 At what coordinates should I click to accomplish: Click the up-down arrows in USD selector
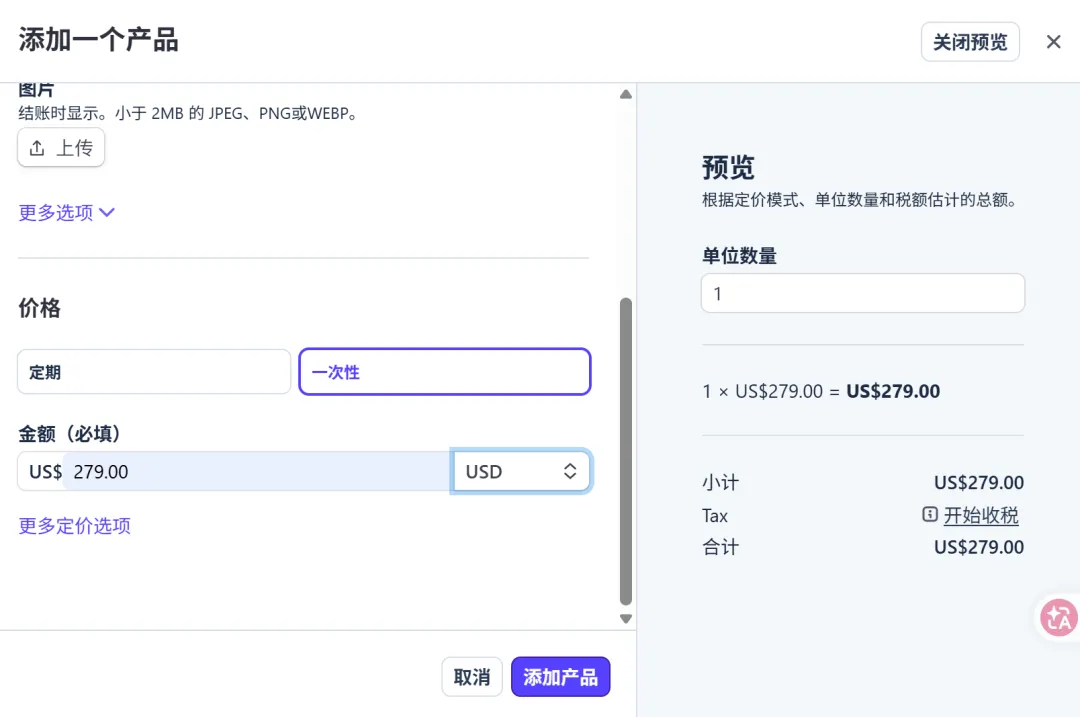pos(570,472)
